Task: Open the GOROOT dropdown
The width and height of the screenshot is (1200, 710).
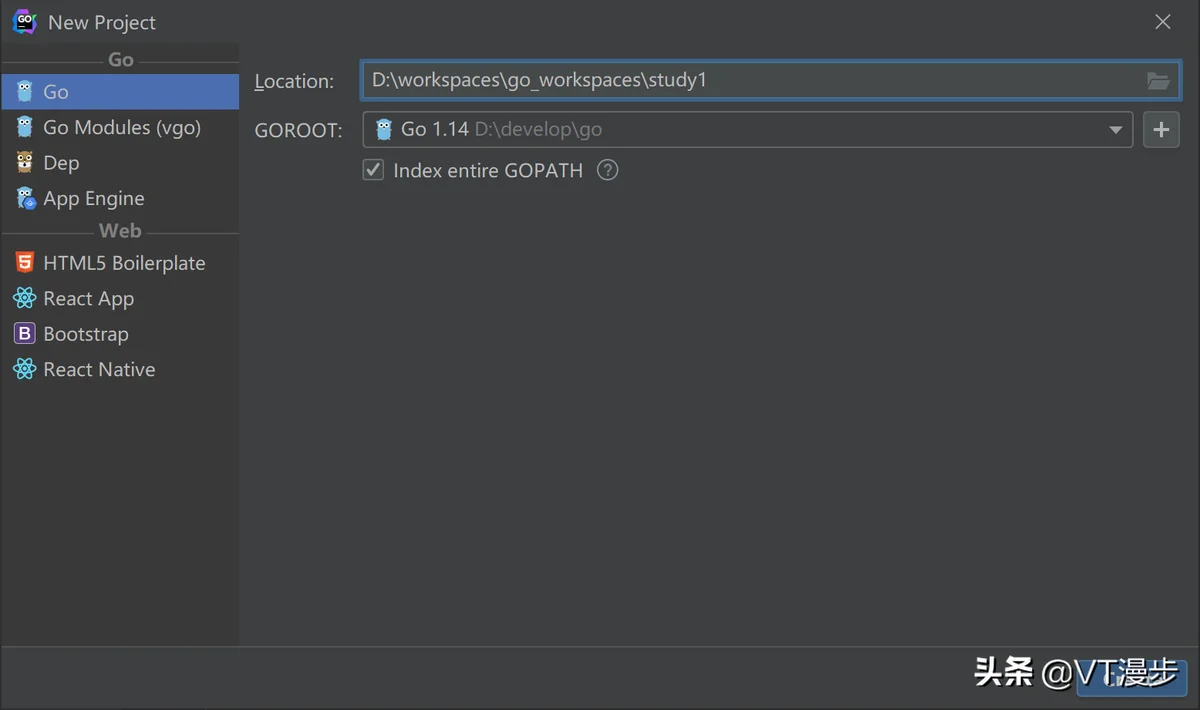Action: 1115,130
